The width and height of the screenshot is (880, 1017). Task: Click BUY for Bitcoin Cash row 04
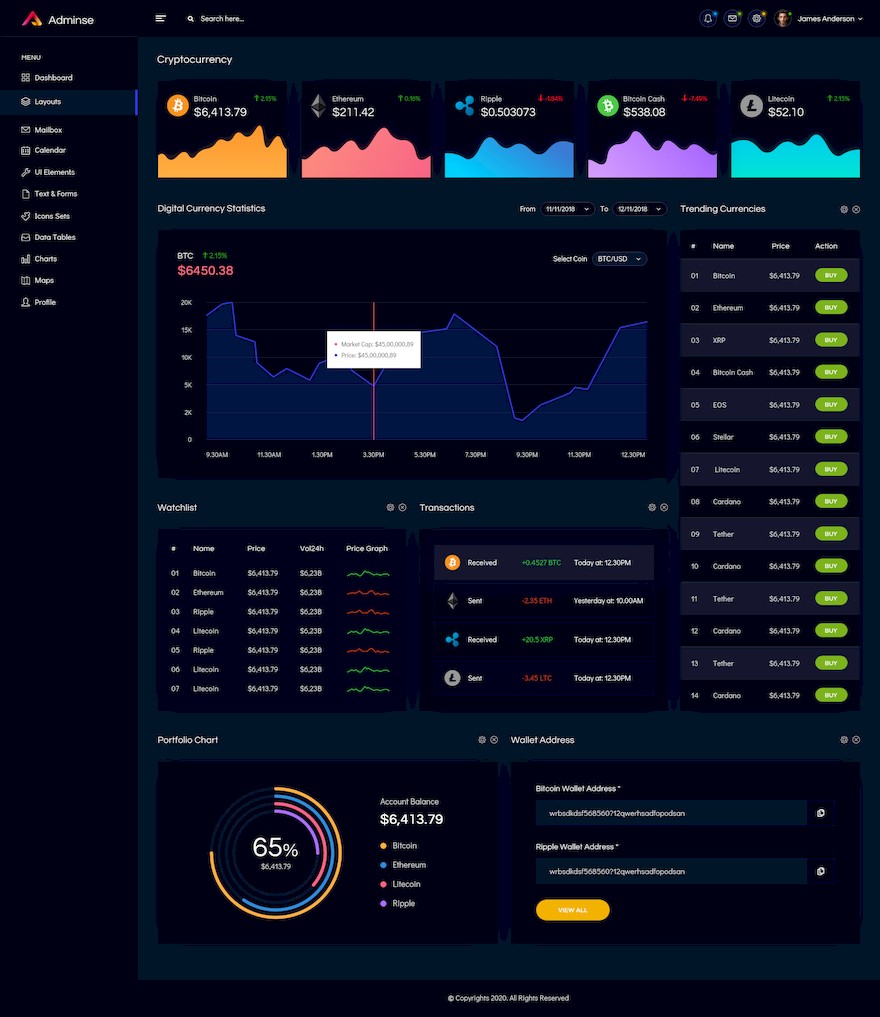[831, 372]
